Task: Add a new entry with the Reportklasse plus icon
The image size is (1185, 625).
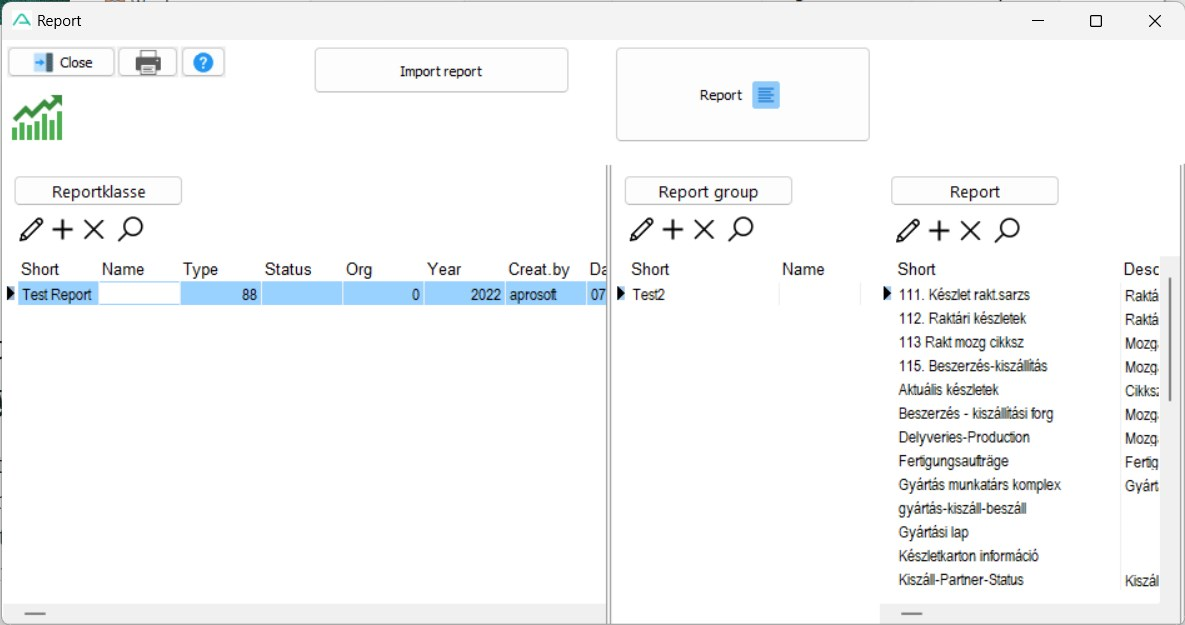Action: click(x=63, y=230)
